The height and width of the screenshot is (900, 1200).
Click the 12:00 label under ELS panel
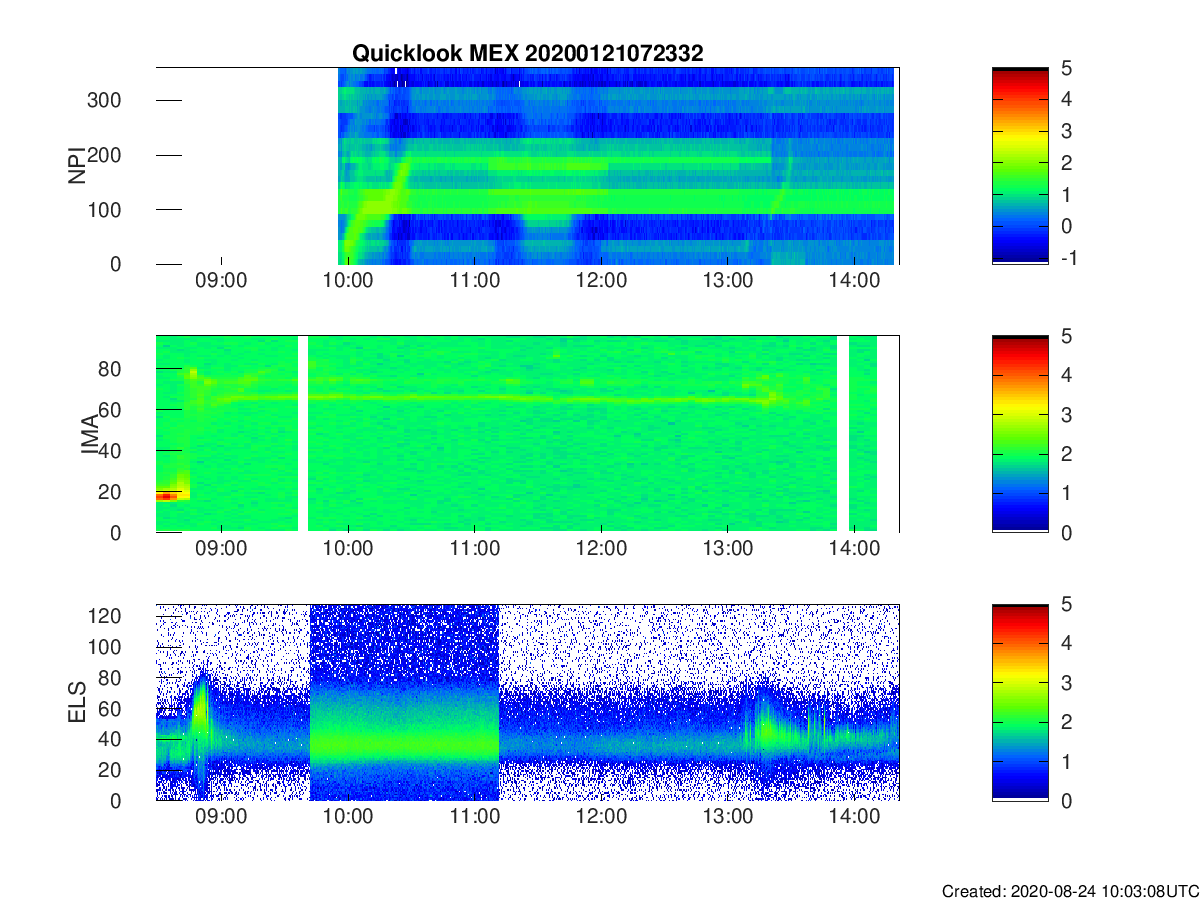[x=601, y=817]
